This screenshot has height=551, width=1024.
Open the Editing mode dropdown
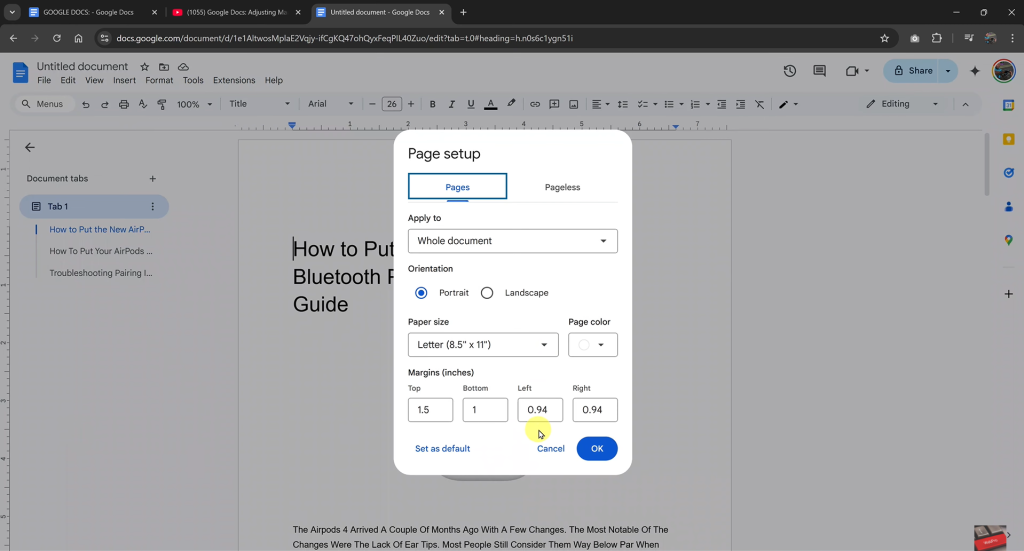(x=903, y=104)
